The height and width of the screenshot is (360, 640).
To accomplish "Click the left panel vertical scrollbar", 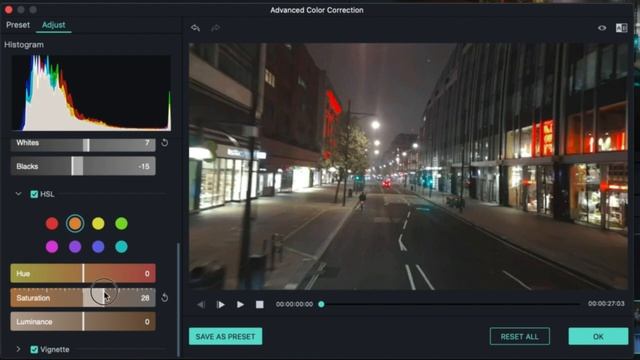I will tap(178, 300).
